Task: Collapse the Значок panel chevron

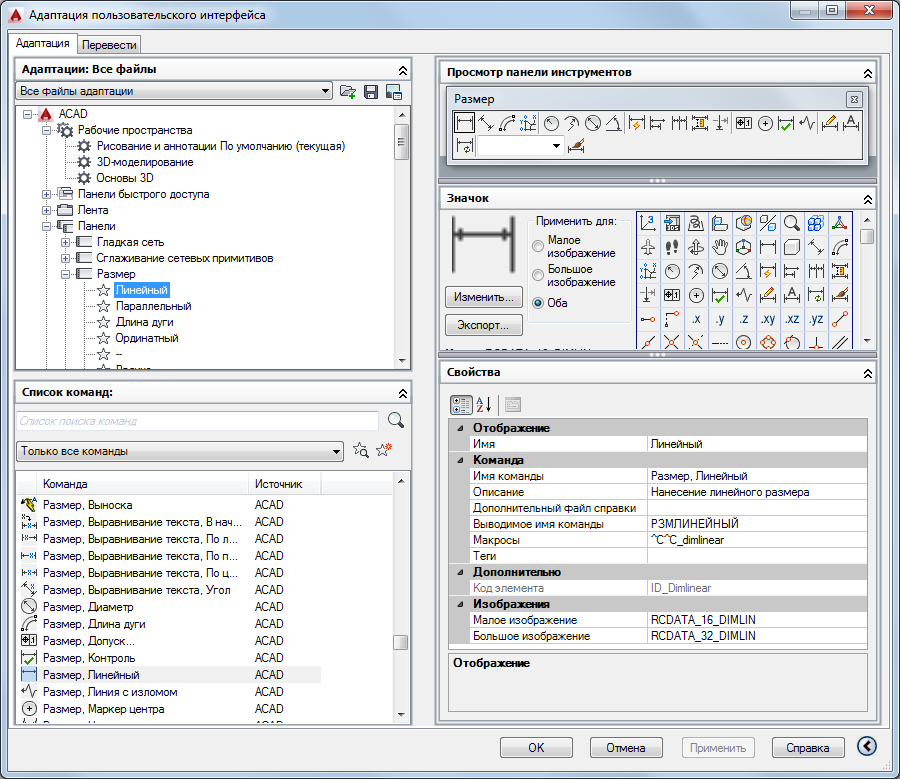Action: pyautogui.click(x=868, y=199)
